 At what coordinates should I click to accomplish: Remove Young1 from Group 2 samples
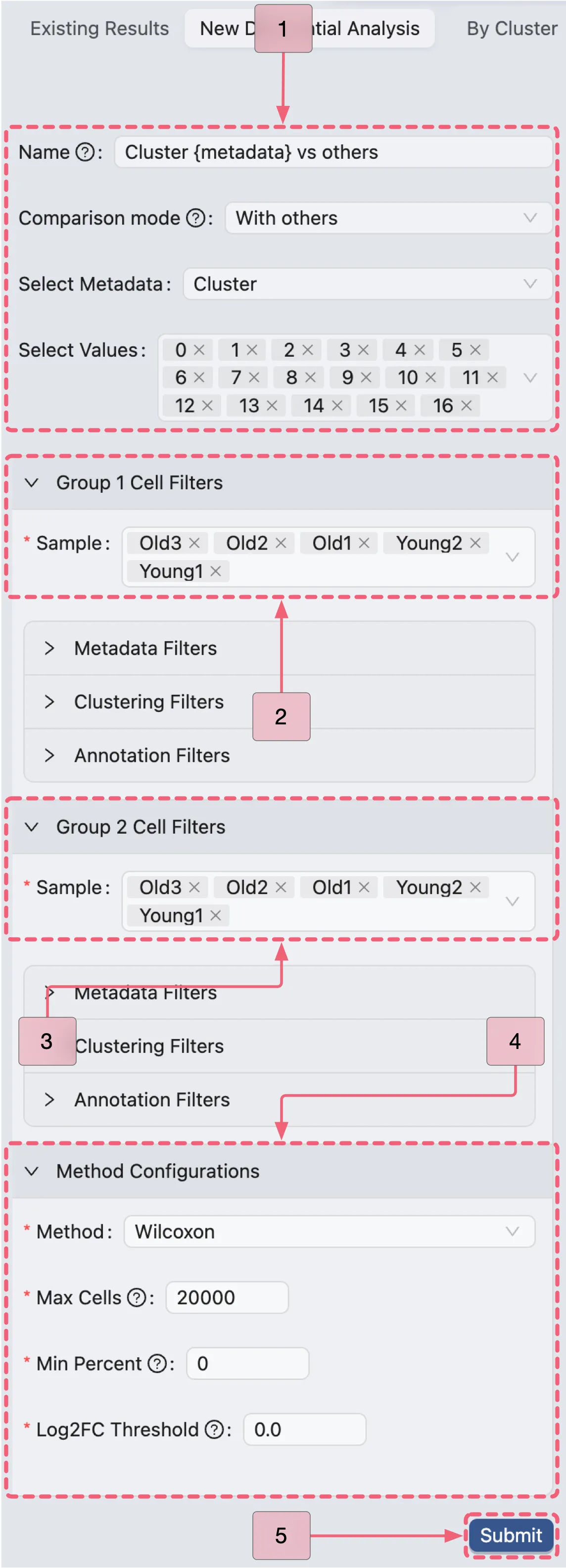(x=215, y=915)
